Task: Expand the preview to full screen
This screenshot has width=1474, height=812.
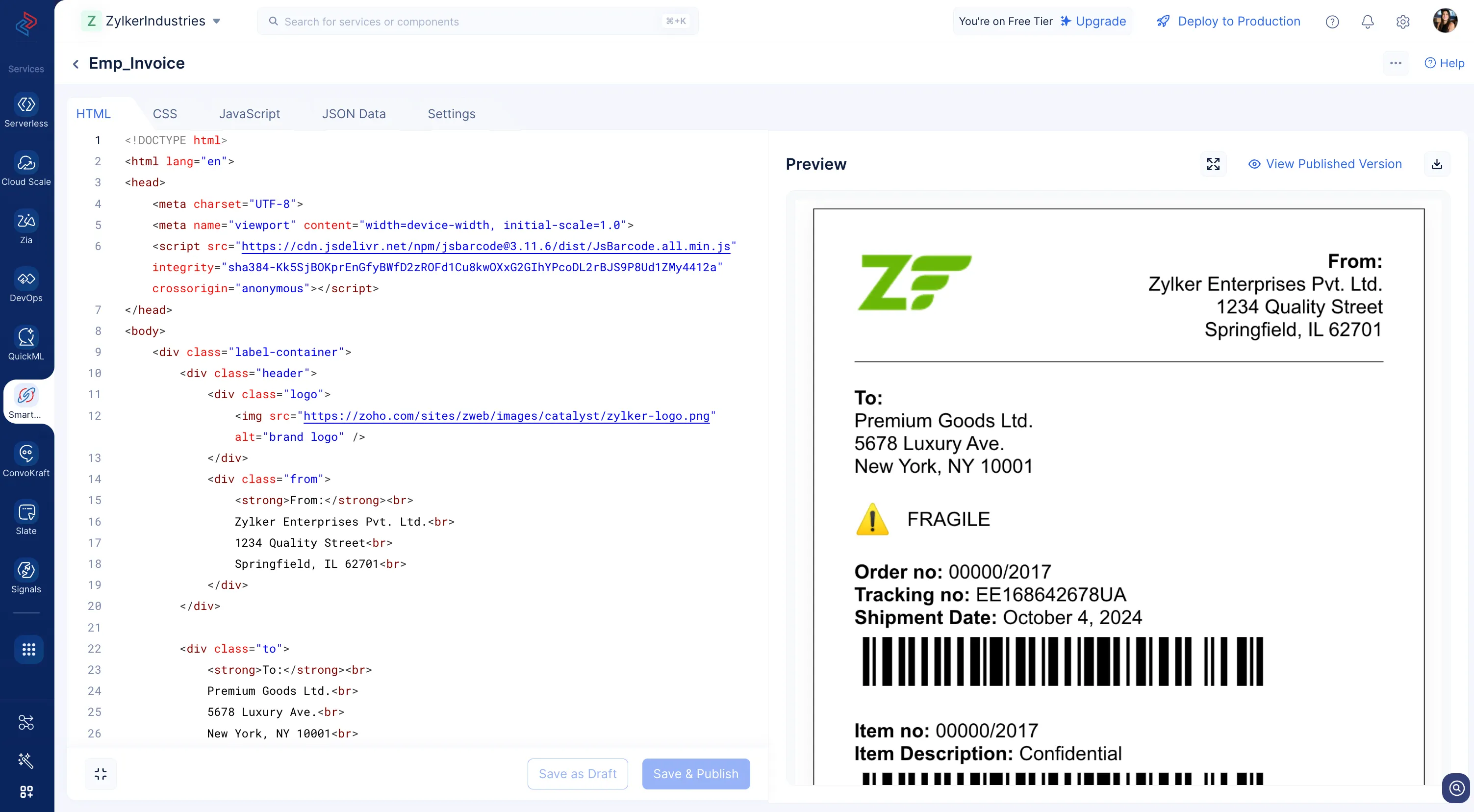Action: point(1213,164)
